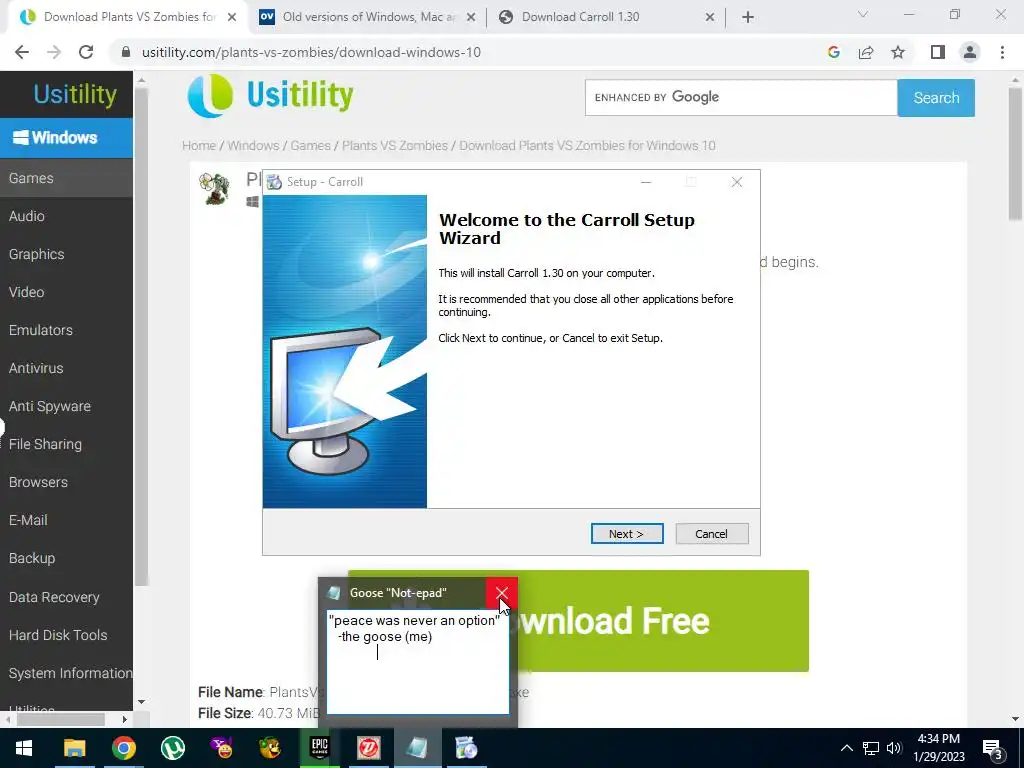The width and height of the screenshot is (1024, 768).
Task: Open System Information category in sidebar
Action: (66, 673)
